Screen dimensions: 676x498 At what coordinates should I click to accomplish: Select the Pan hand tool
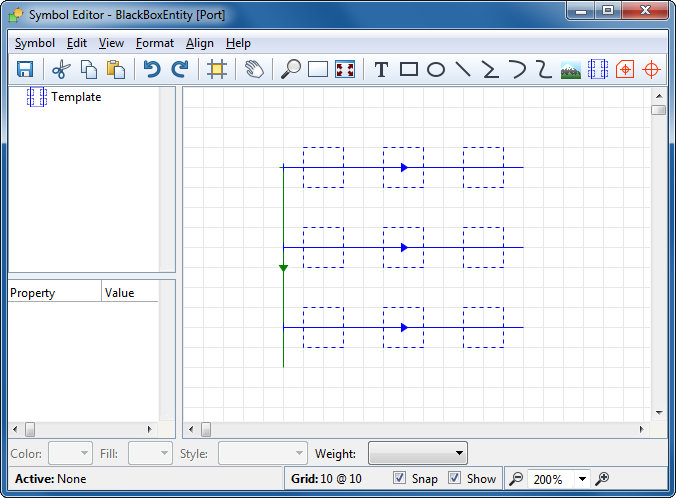point(254,69)
